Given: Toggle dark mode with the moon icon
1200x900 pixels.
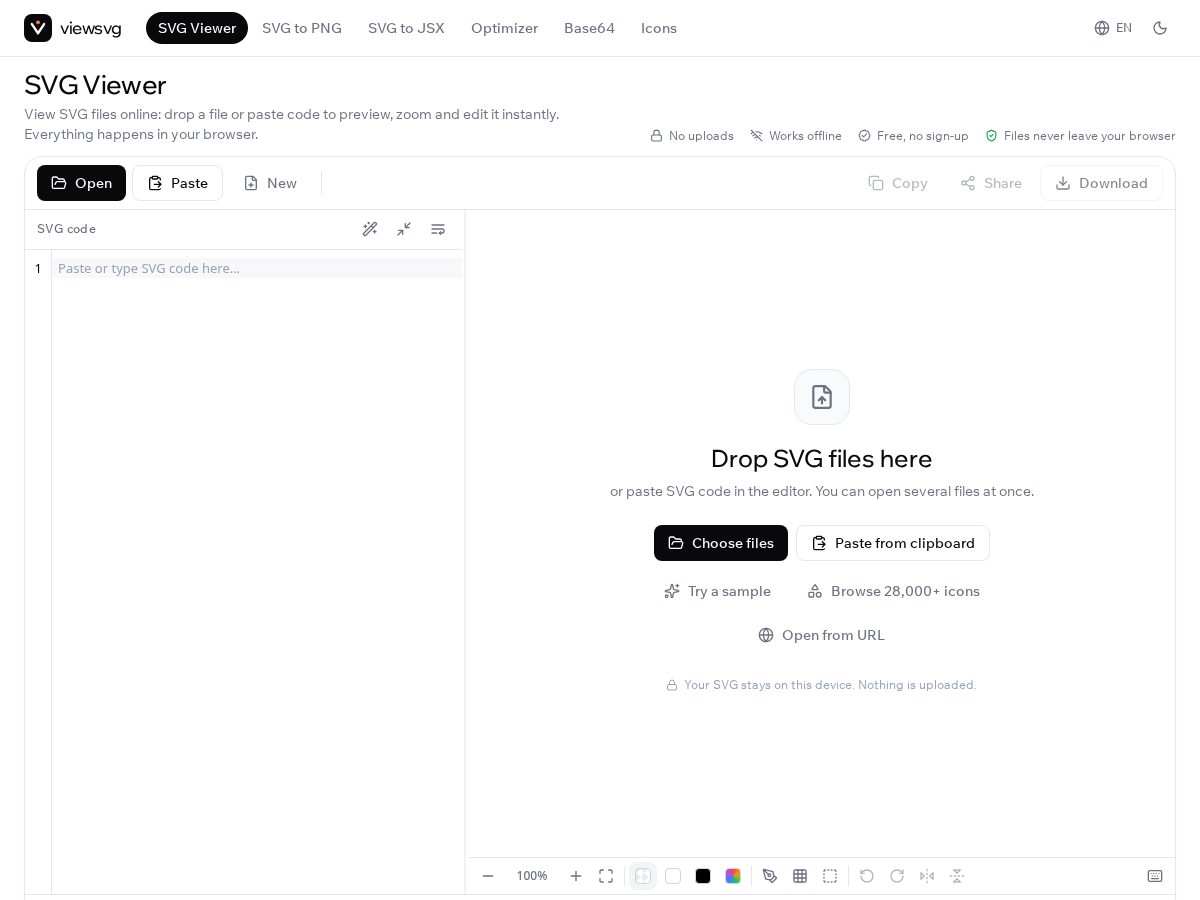Looking at the screenshot, I should [x=1160, y=28].
